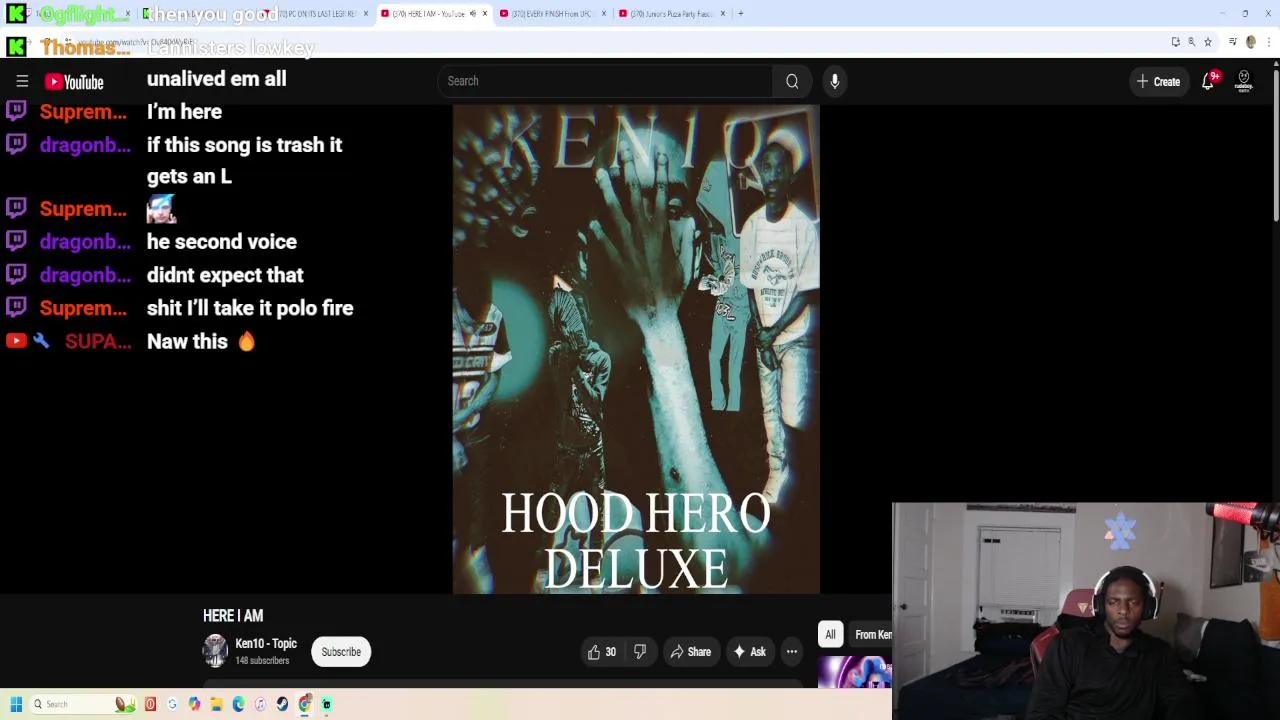Bookmark this page with the star
The image size is (1280, 720).
tap(1208, 42)
